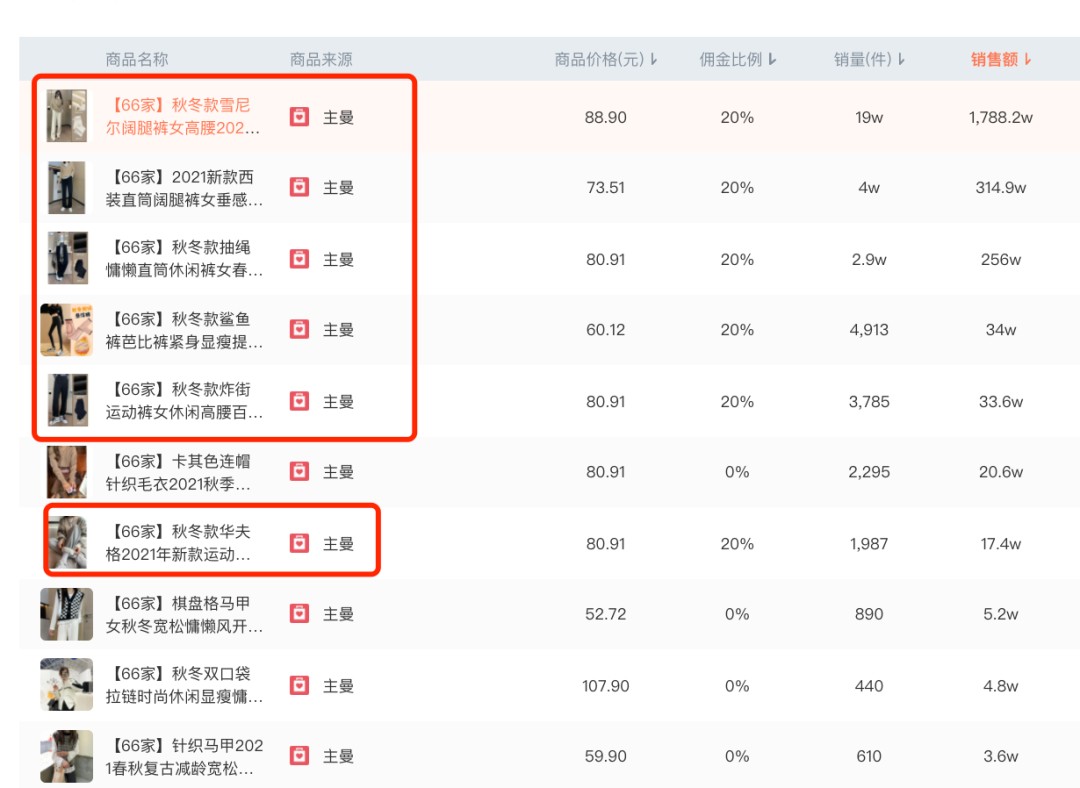This screenshot has width=1080, height=788.
Task: Open thumbnail of 秋冬款抽绳慵懒直筒休闲裤
Action: point(68,258)
